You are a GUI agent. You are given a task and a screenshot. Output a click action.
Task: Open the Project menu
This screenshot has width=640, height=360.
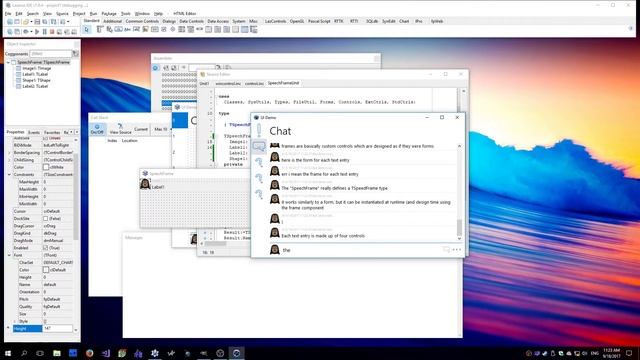(79, 13)
